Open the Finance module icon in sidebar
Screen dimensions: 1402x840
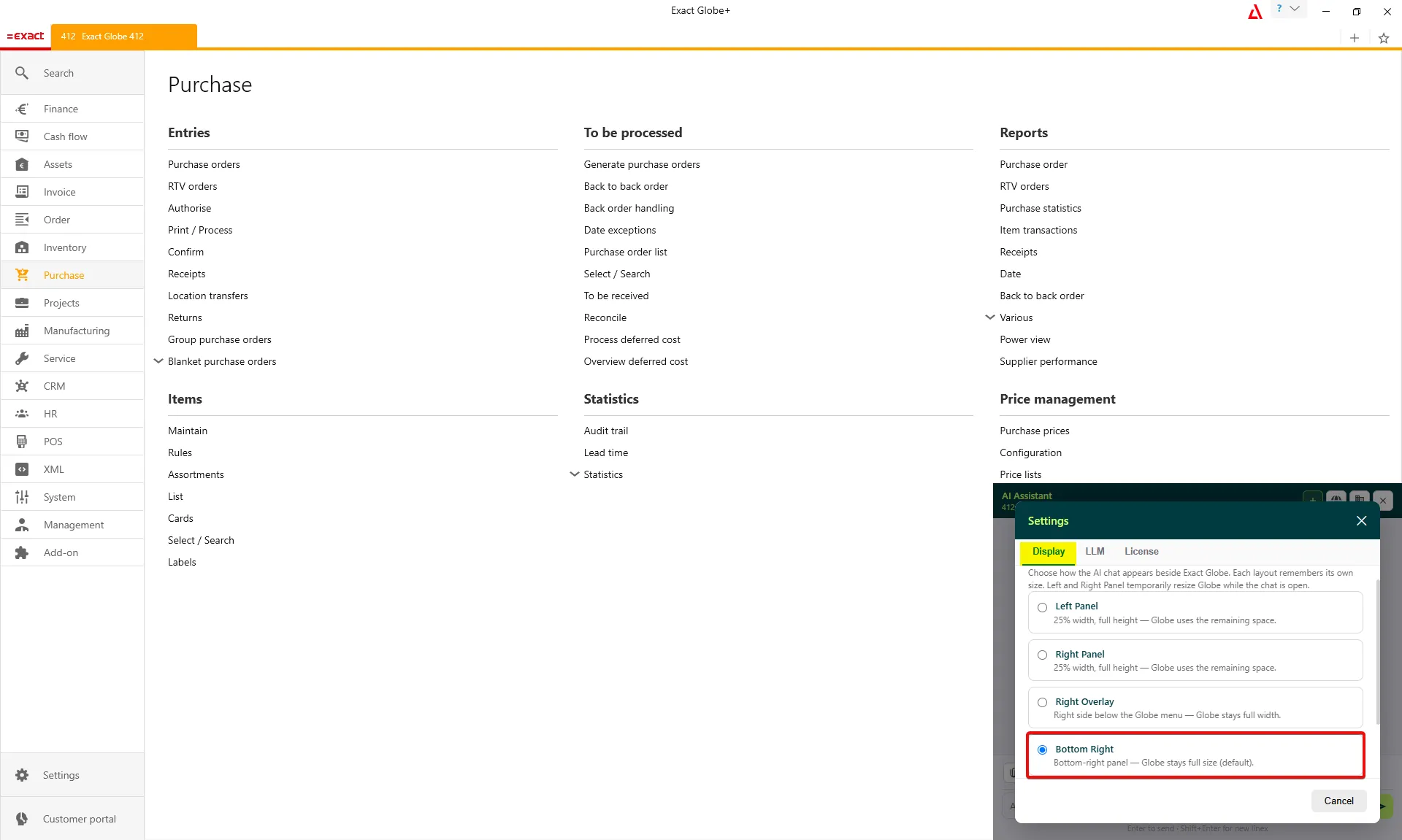[x=22, y=109]
